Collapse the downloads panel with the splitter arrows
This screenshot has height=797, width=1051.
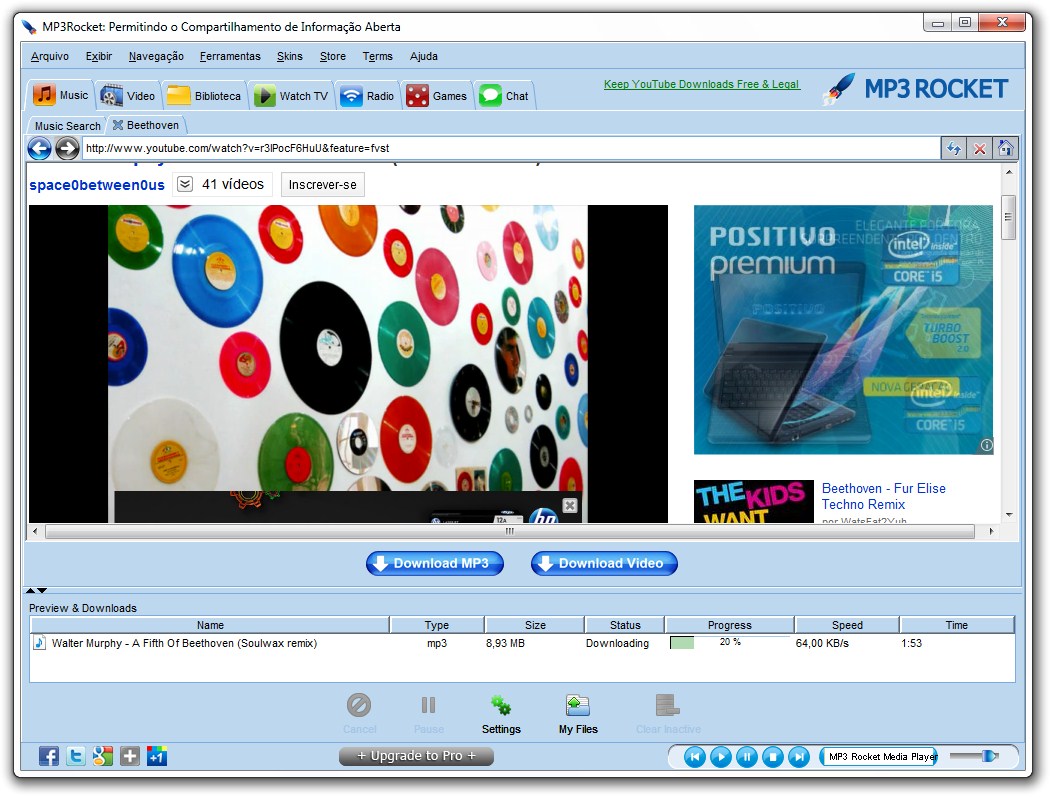(x=36, y=591)
